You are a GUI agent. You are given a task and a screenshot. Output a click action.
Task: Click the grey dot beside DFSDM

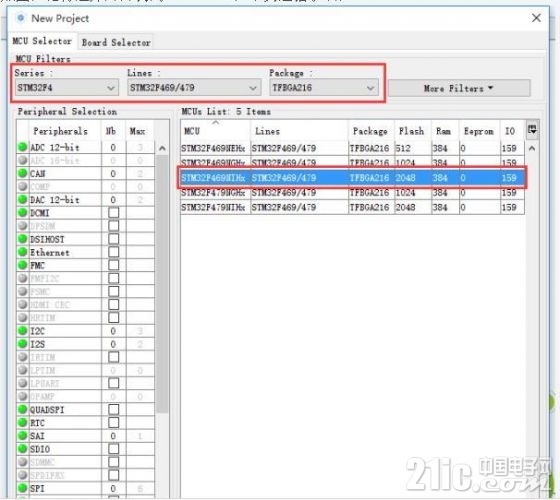pos(22,226)
